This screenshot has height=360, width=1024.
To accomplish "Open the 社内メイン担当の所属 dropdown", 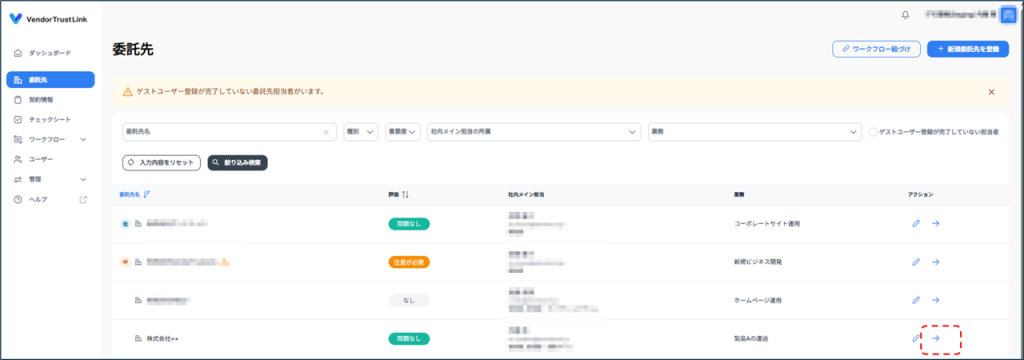I will tap(534, 132).
